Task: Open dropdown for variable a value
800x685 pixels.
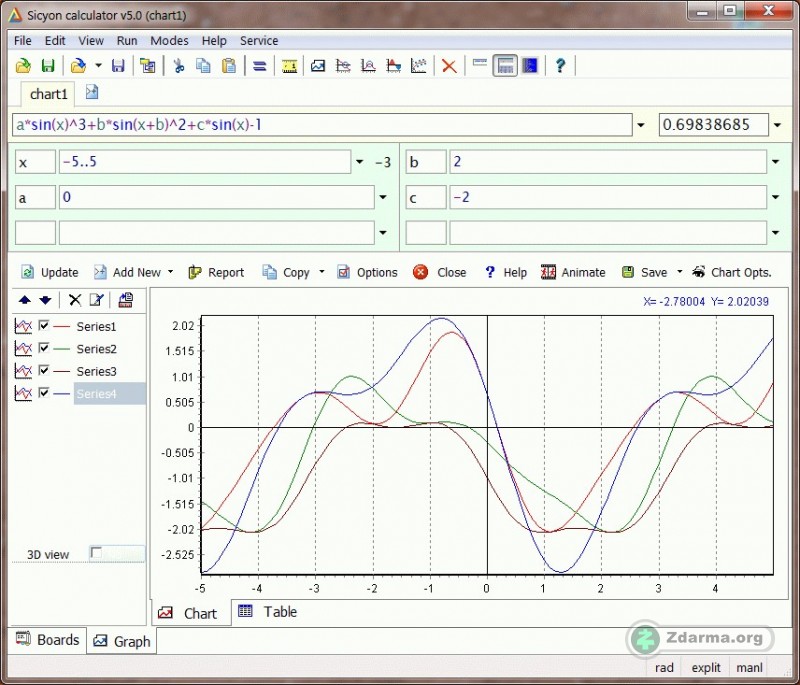Action: coord(383,197)
